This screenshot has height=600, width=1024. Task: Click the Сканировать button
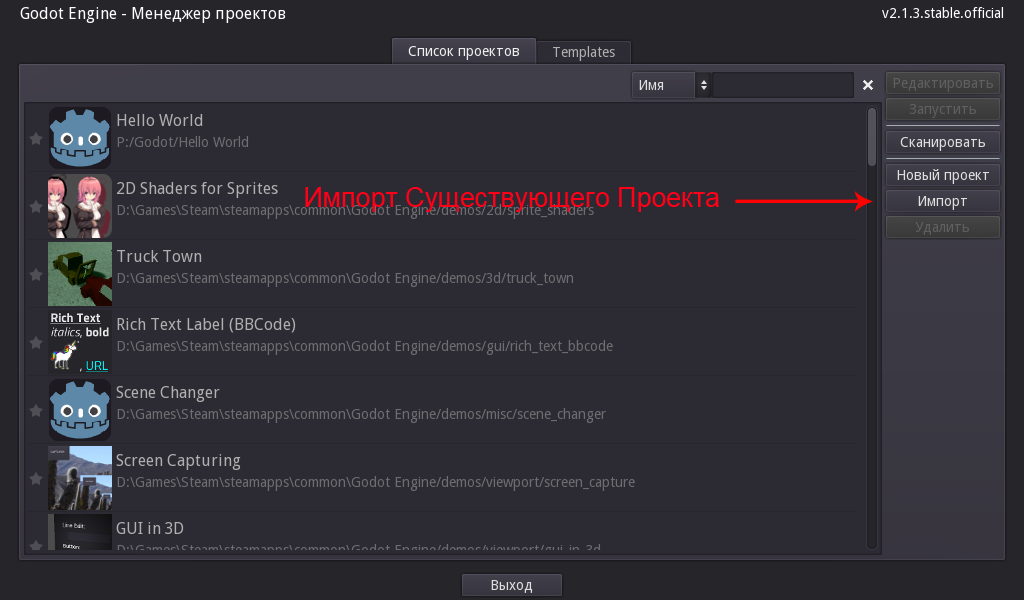pyautogui.click(x=942, y=142)
